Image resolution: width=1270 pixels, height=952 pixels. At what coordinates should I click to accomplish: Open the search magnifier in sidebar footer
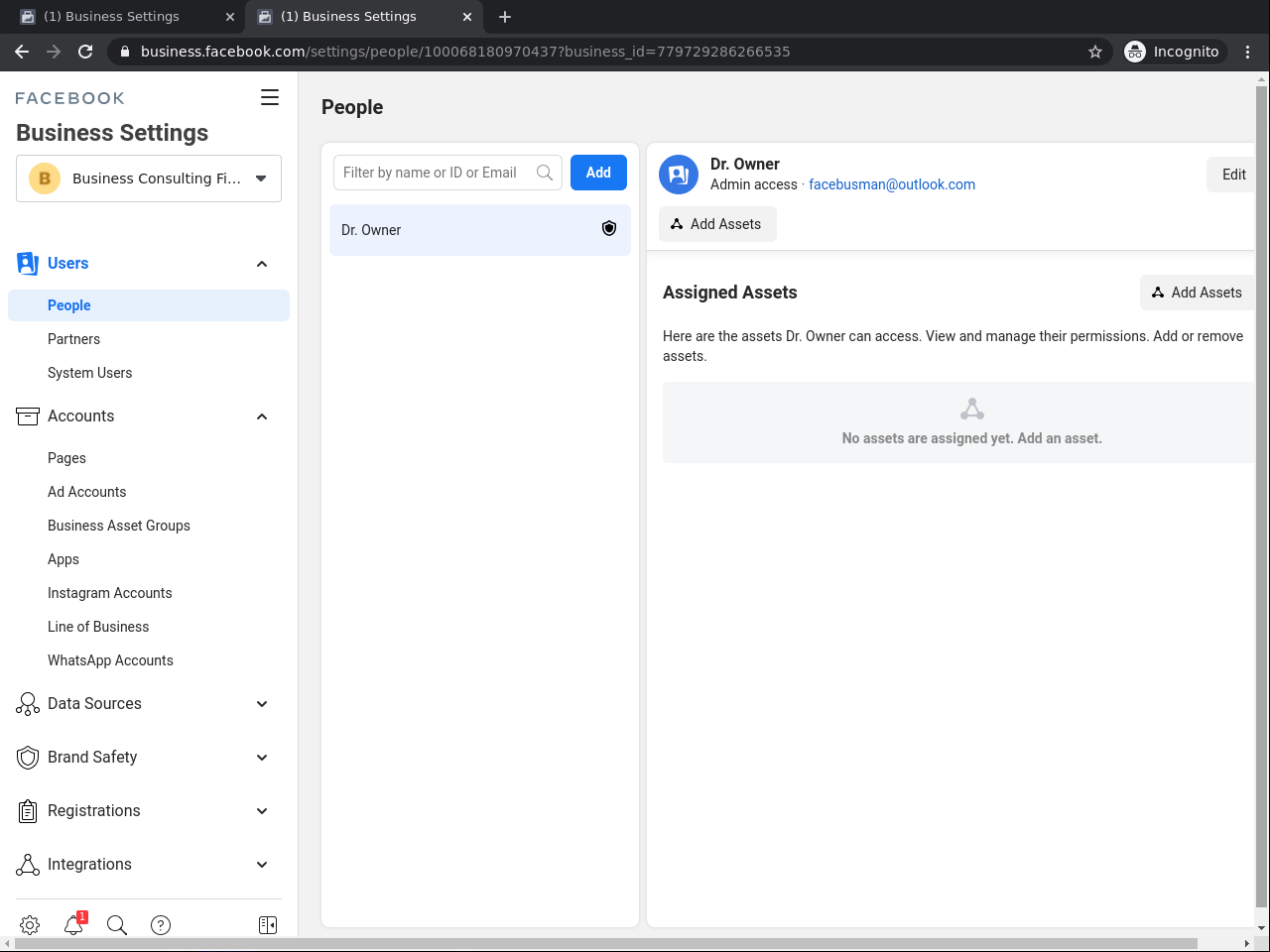coord(117,924)
